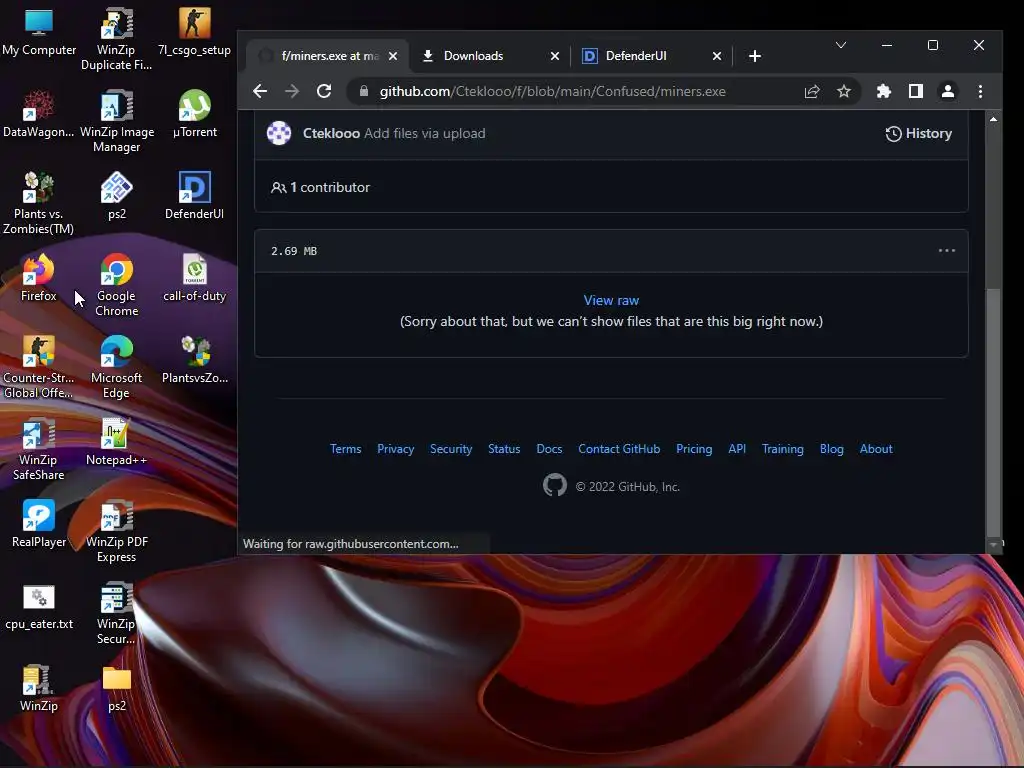
Task: Open Plants vs. Zombies(TM) shortcut
Action: (x=39, y=203)
